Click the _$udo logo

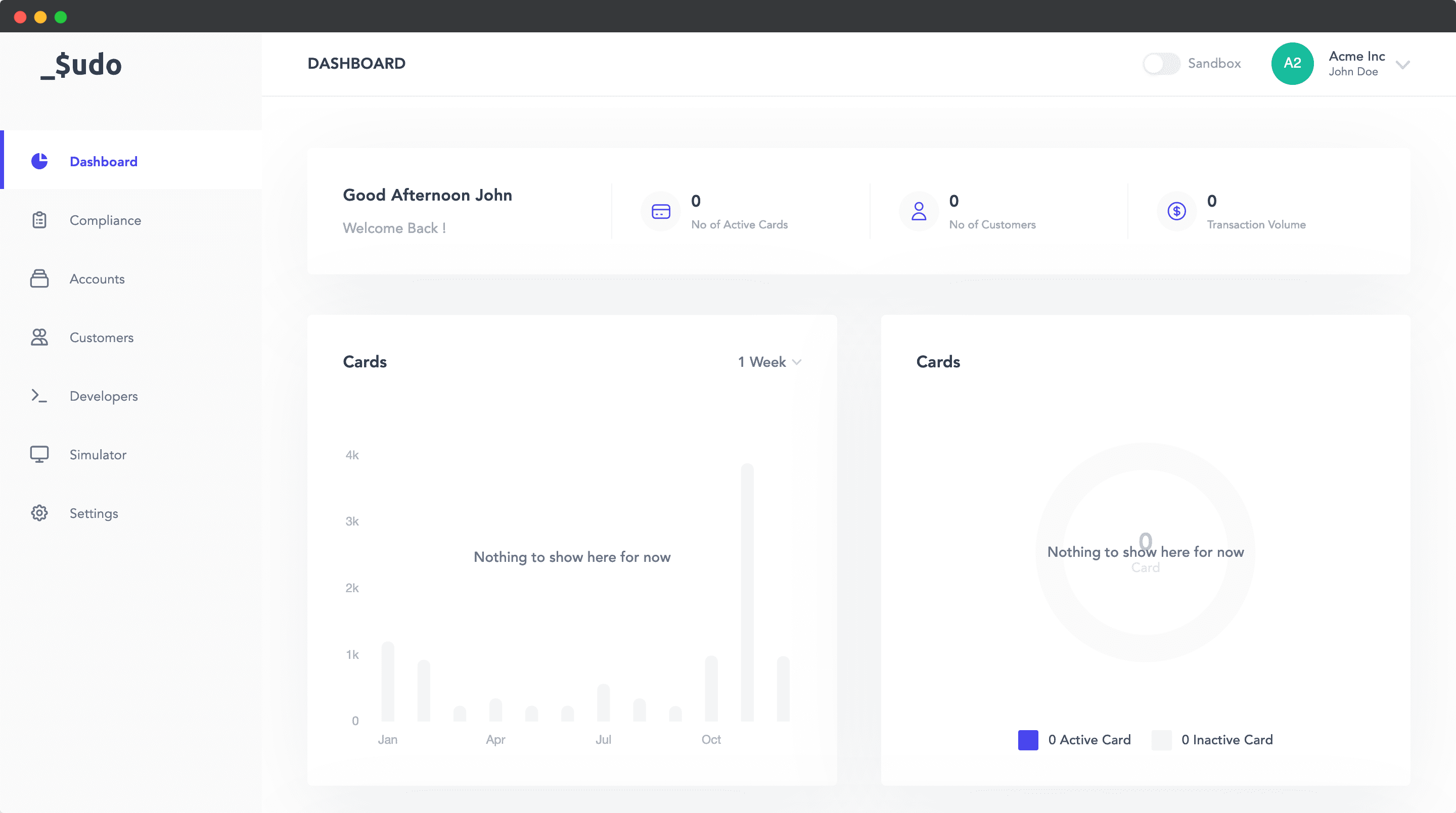pos(81,64)
